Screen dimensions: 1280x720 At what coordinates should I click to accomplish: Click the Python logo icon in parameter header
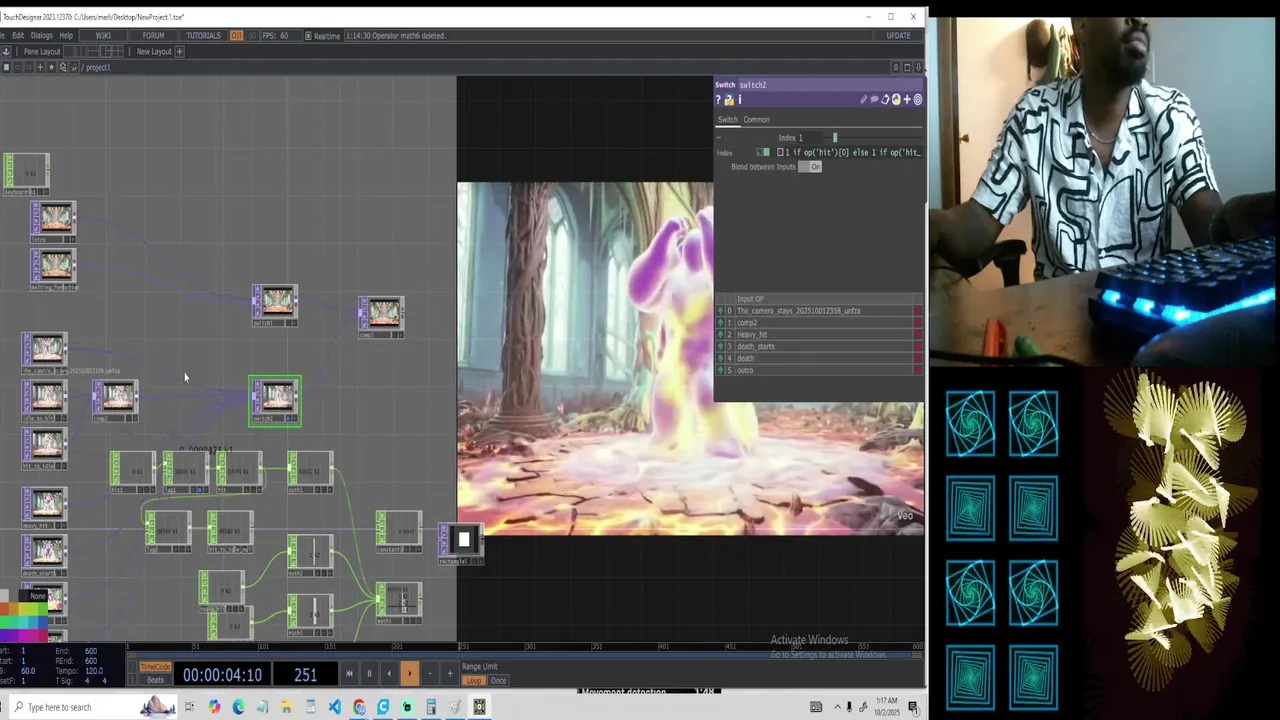click(x=896, y=100)
